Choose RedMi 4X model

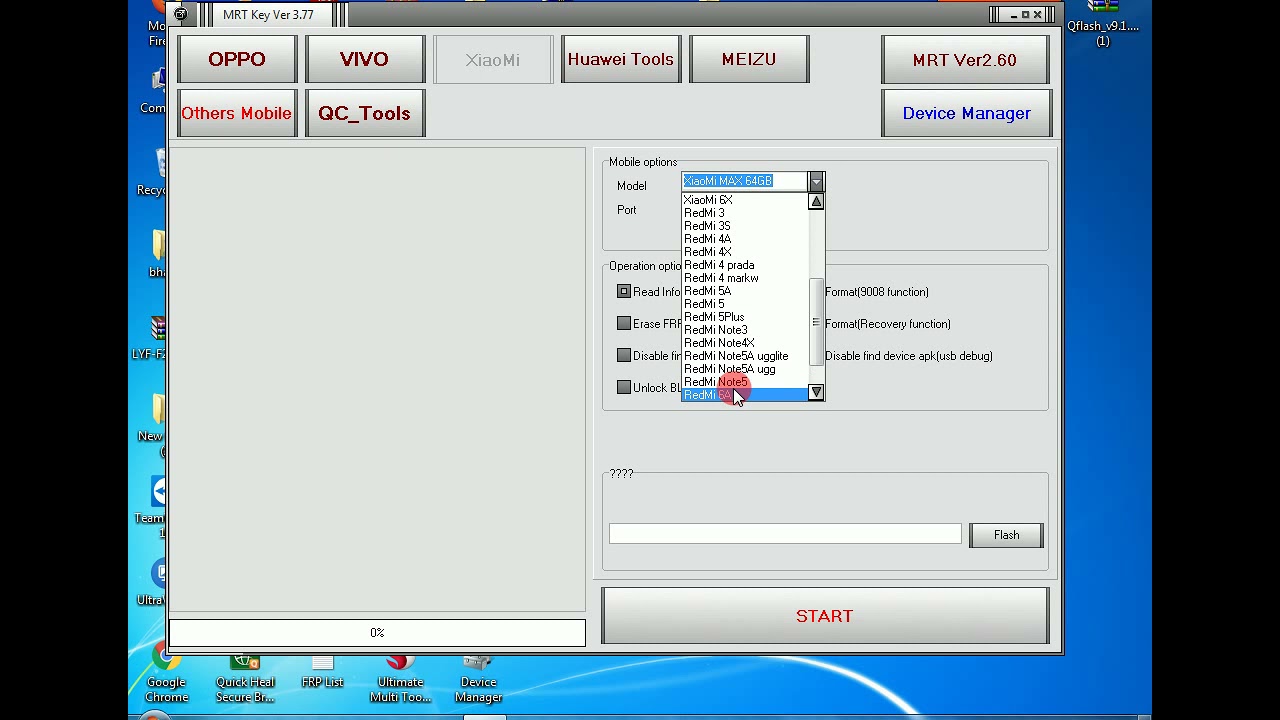tap(745, 252)
